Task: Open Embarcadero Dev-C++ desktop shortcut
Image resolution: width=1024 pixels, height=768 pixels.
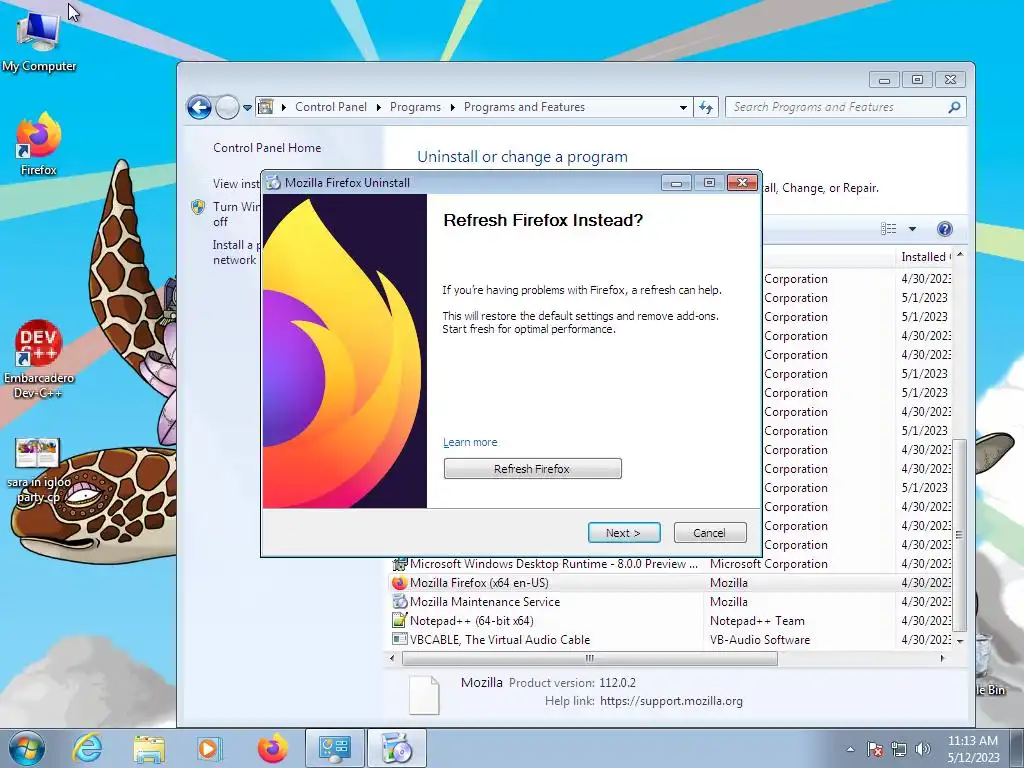Action: point(39,360)
